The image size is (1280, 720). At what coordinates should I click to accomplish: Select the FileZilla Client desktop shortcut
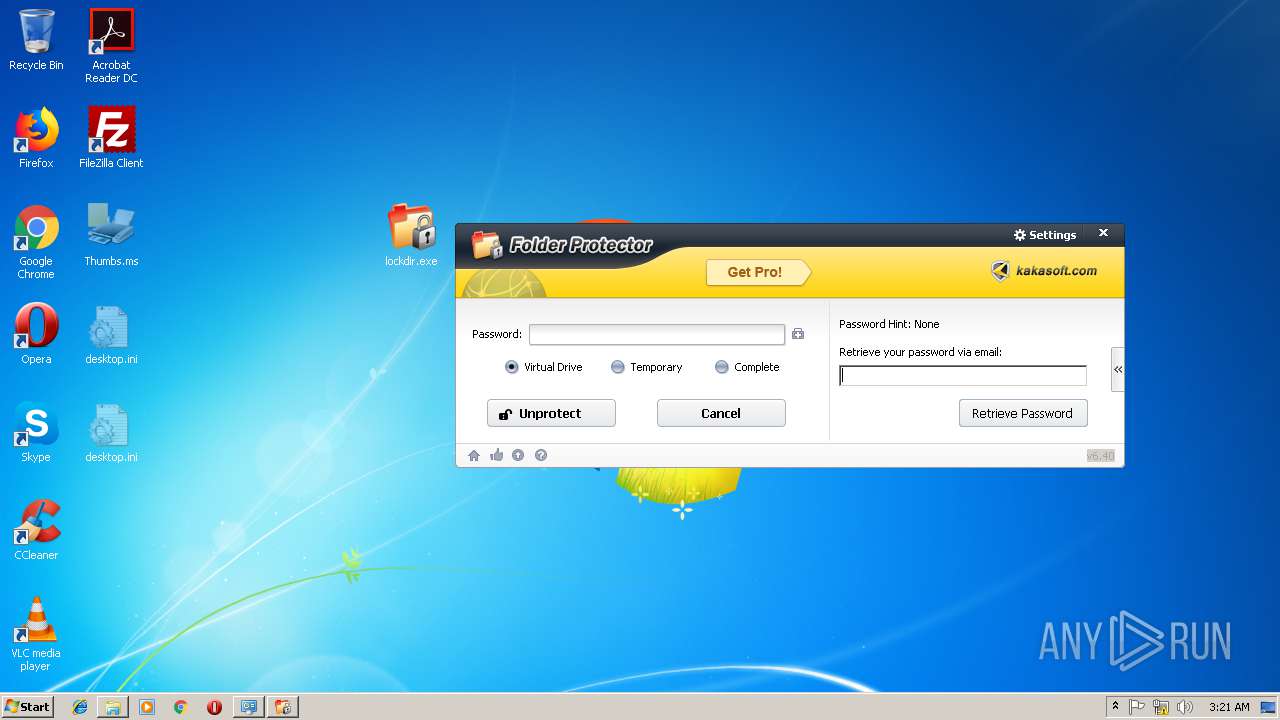click(x=111, y=138)
